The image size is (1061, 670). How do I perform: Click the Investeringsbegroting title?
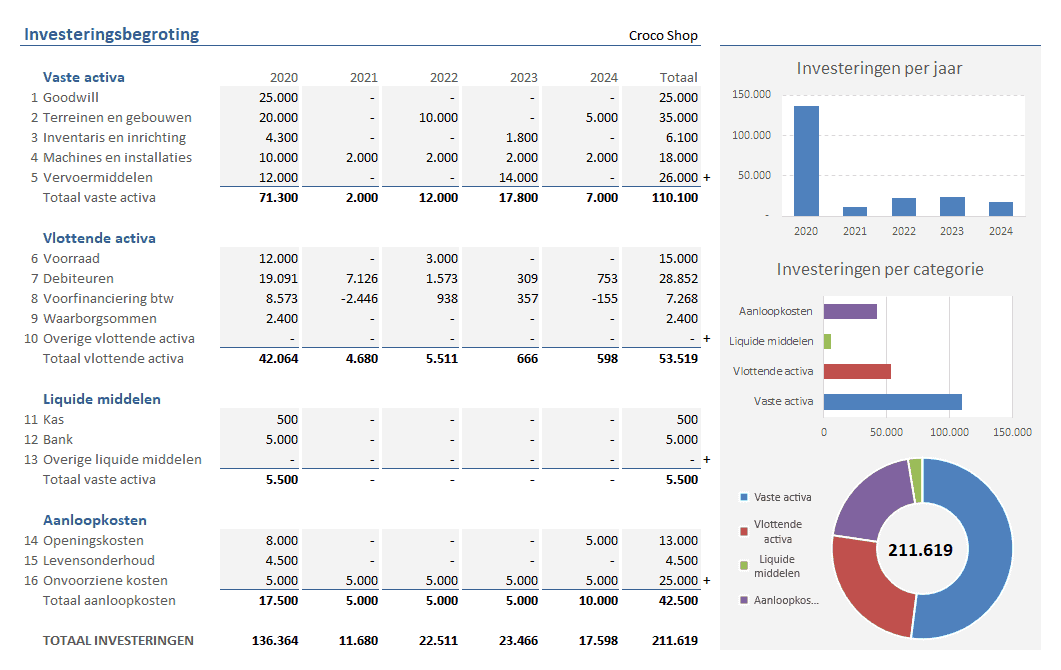(111, 35)
